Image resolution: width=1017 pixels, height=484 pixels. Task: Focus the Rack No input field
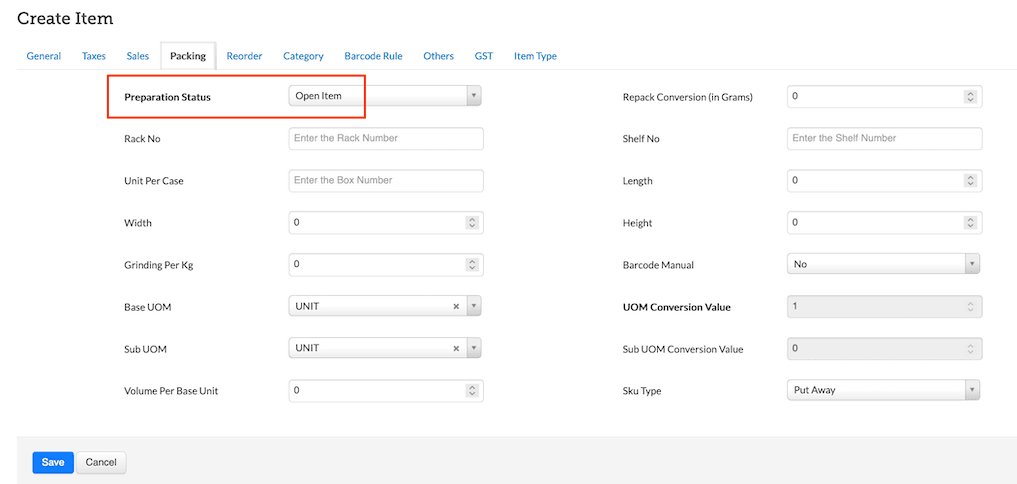(x=385, y=138)
